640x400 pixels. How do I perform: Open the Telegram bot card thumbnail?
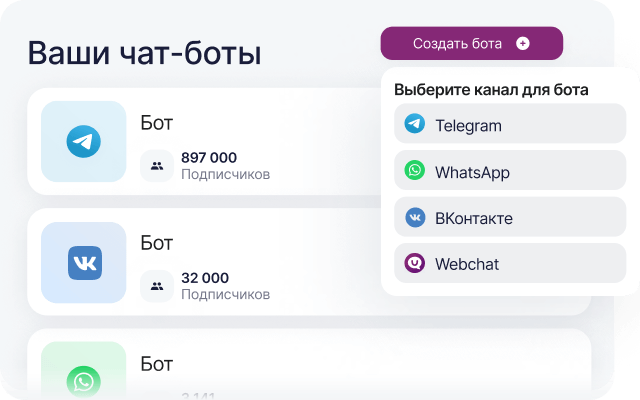[84, 141]
